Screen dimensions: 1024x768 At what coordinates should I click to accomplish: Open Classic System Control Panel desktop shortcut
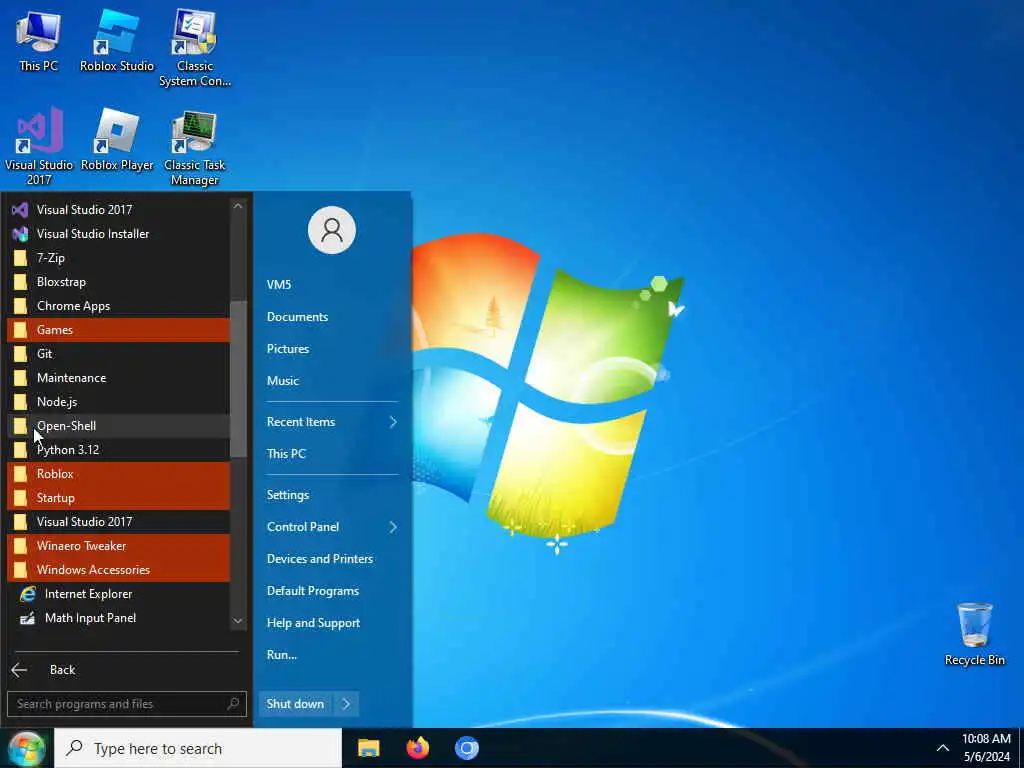[x=195, y=49]
